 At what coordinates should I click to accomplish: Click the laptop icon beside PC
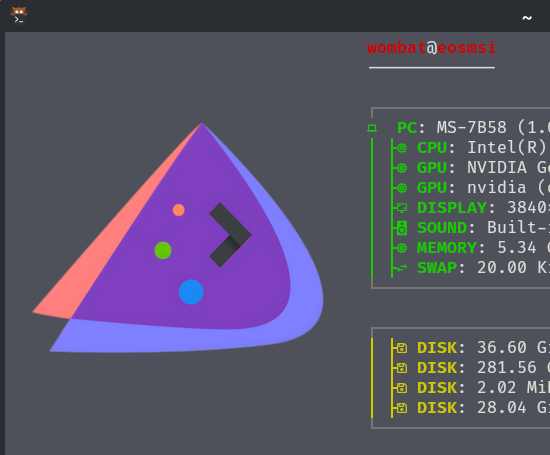(x=372, y=128)
